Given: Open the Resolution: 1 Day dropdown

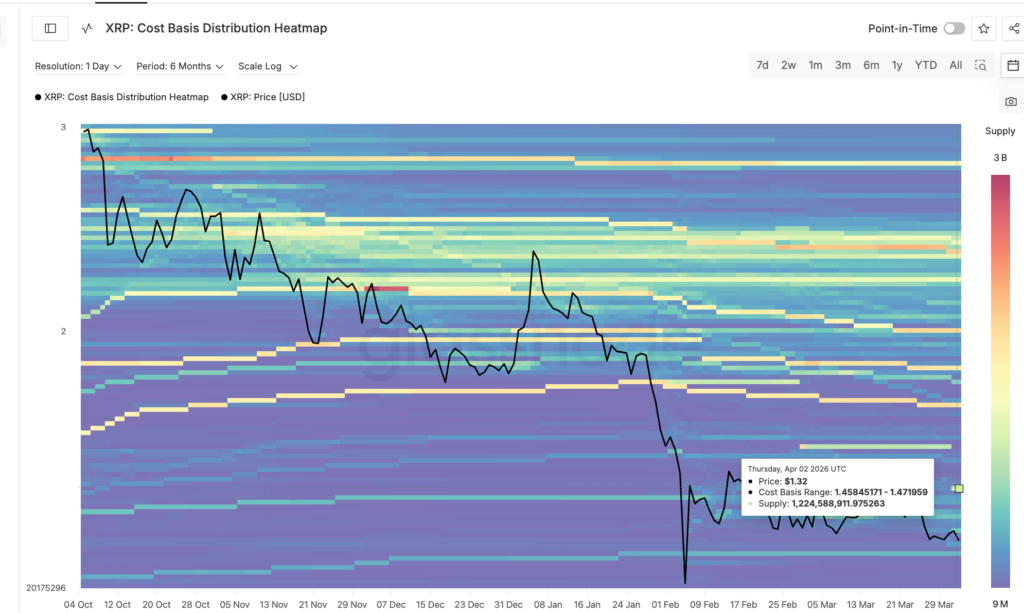Looking at the screenshot, I should click(78, 66).
